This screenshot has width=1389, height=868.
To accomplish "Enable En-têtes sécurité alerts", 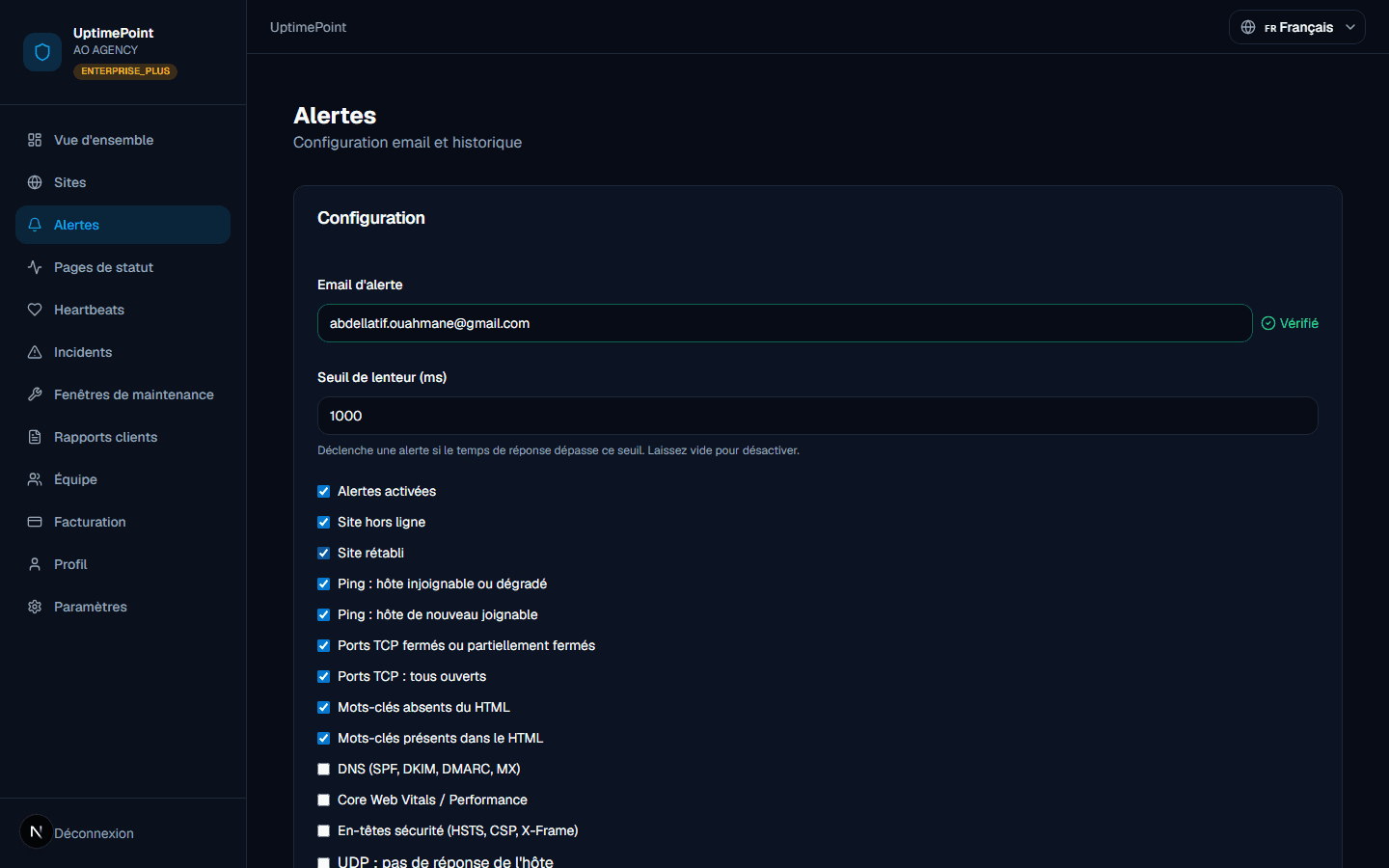I will click(x=324, y=830).
